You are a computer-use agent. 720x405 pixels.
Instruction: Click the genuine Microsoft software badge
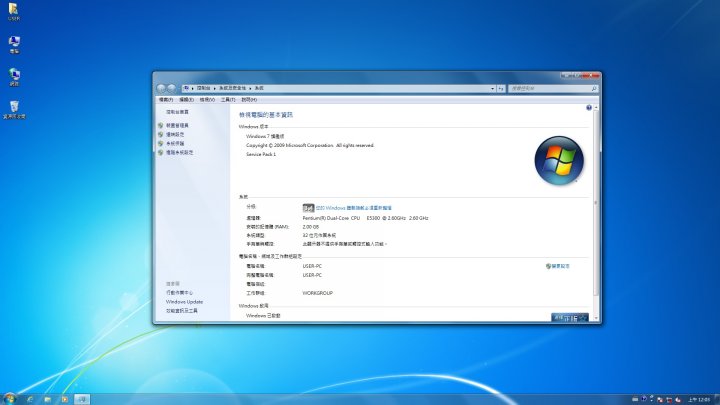(569, 317)
